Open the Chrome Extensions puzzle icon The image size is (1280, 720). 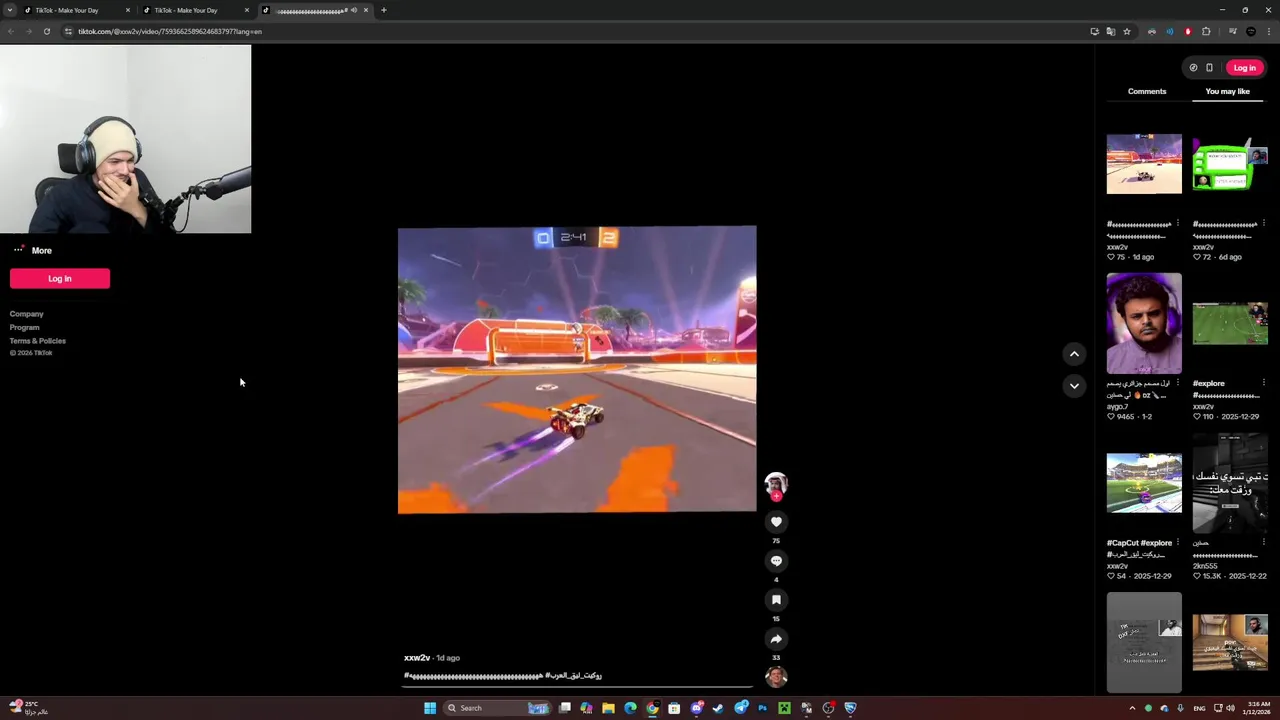coord(1206,31)
